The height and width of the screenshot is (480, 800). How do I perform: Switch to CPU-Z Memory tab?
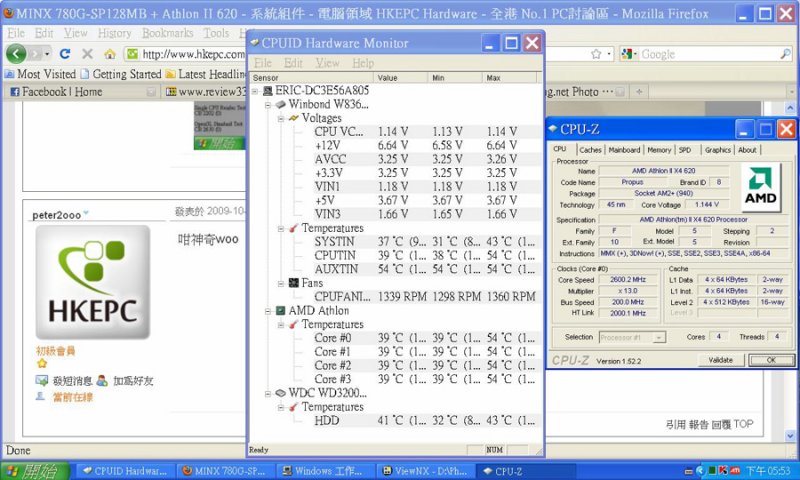[659, 150]
